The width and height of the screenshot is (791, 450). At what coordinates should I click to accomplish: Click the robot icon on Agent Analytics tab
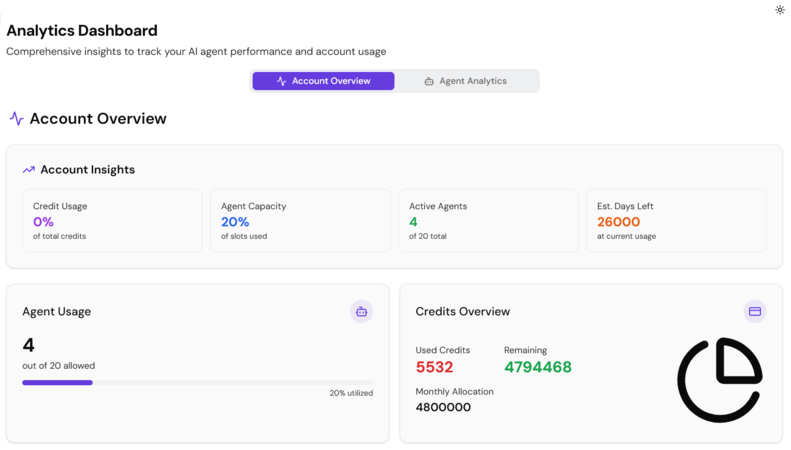429,81
